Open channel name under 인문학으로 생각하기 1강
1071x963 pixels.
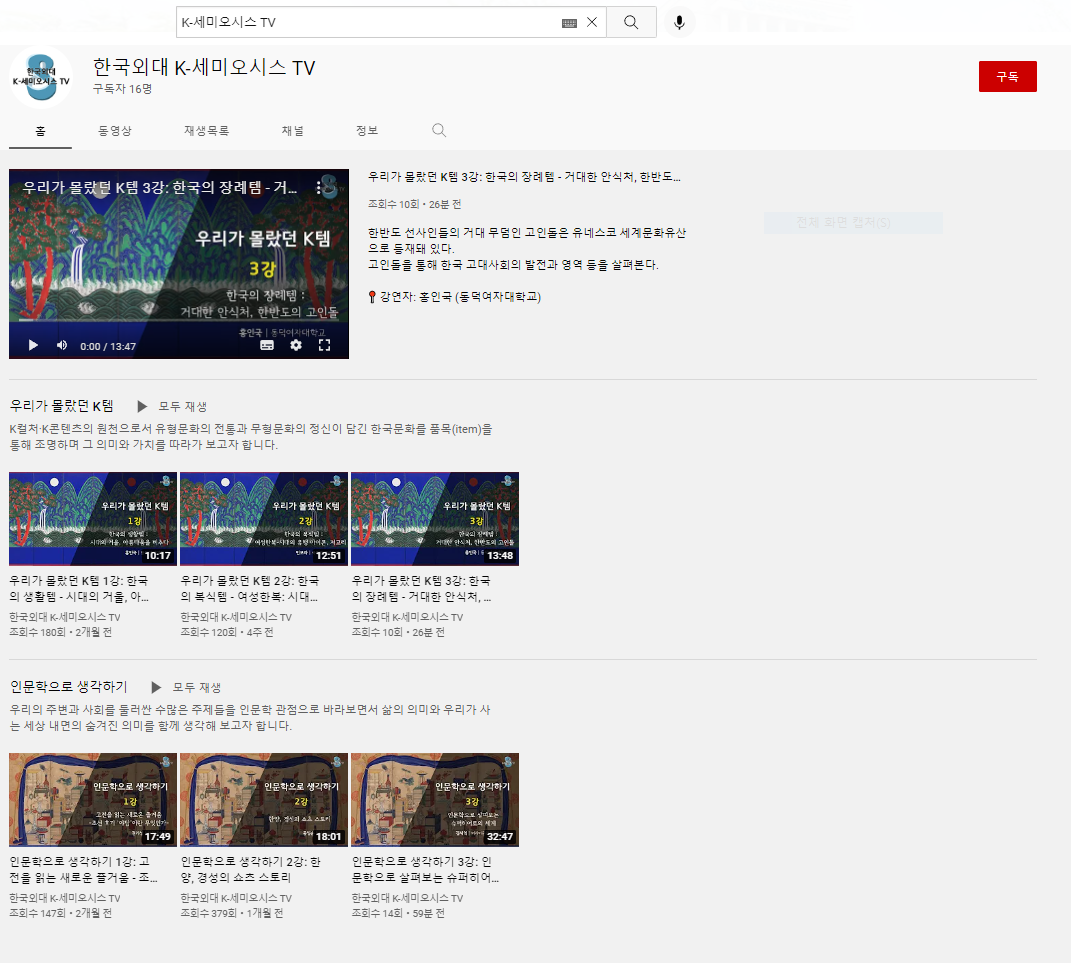[x=65, y=898]
